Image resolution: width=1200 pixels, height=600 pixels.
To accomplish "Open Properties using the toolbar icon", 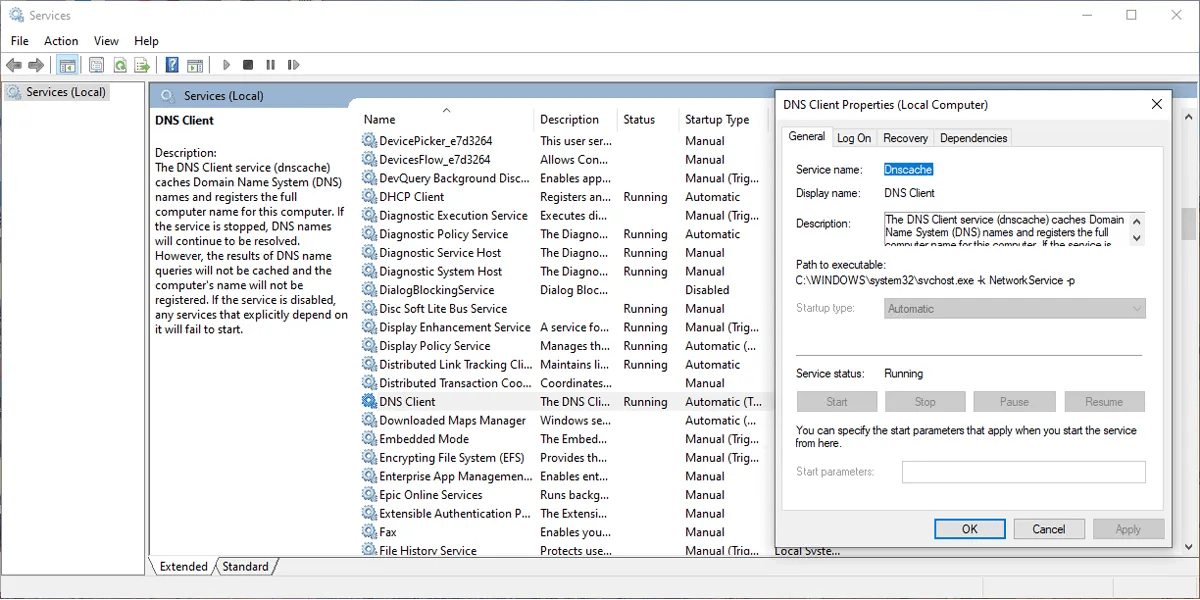I will tap(95, 64).
